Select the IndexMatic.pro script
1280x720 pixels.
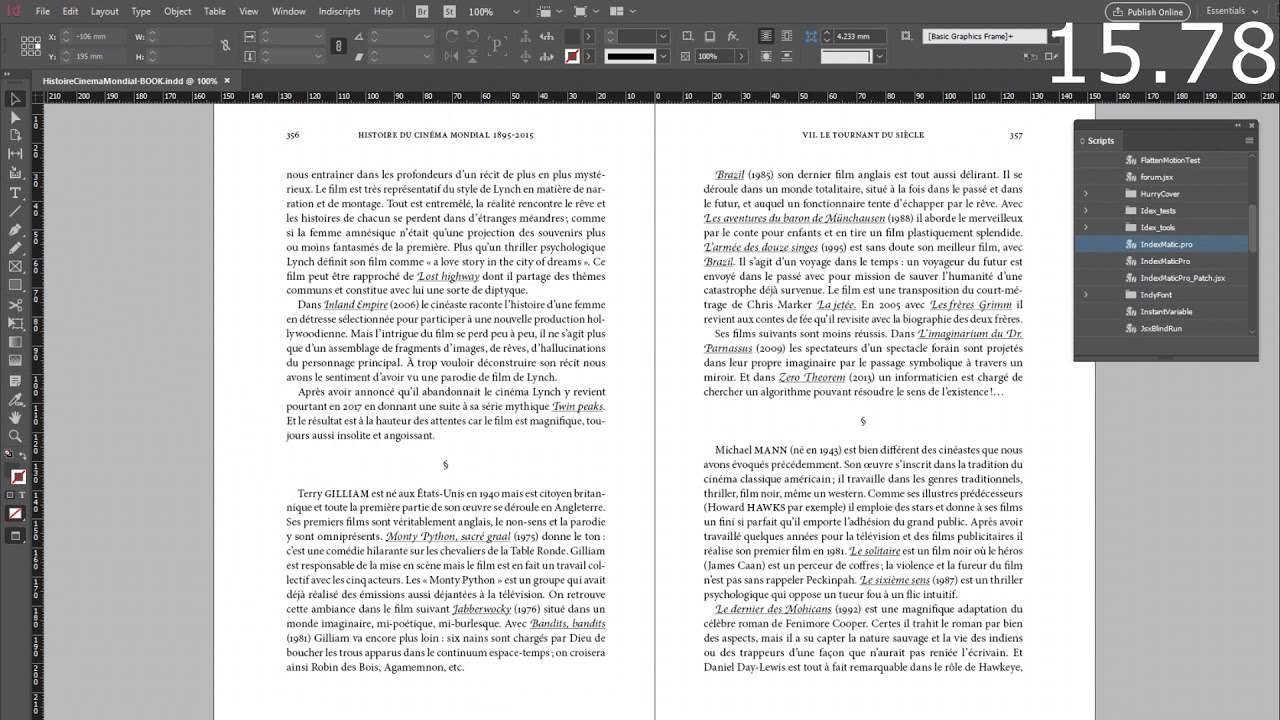pyautogui.click(x=1166, y=244)
